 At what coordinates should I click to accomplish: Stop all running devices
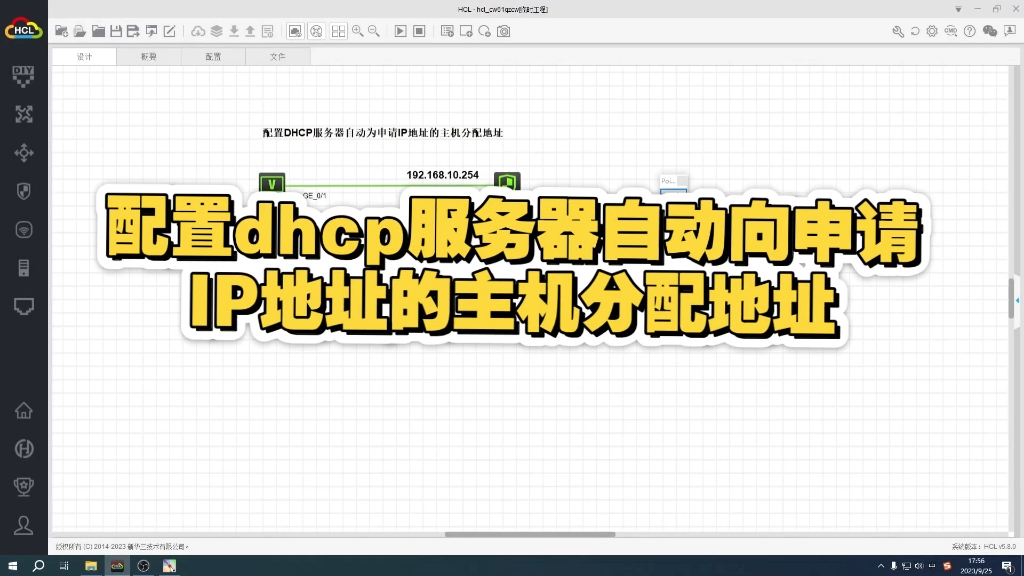417,31
